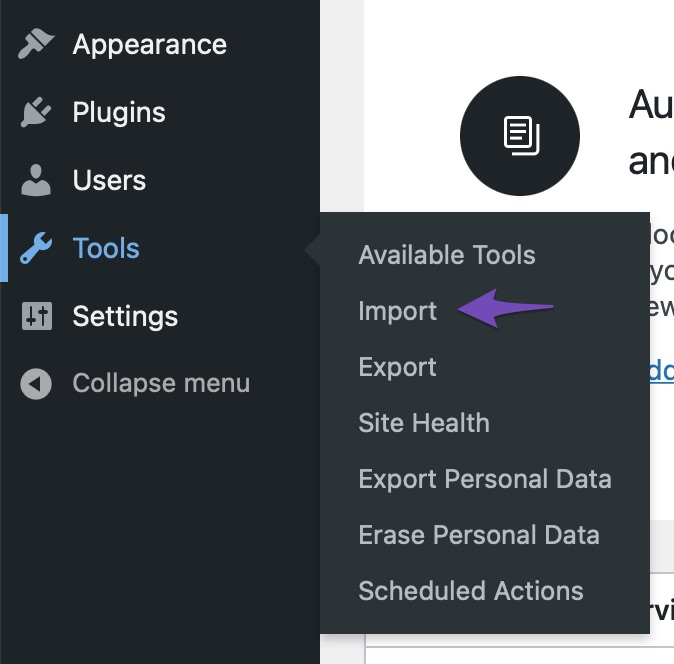The image size is (674, 664).
Task: Click the circular documents icon
Action: [x=520, y=136]
